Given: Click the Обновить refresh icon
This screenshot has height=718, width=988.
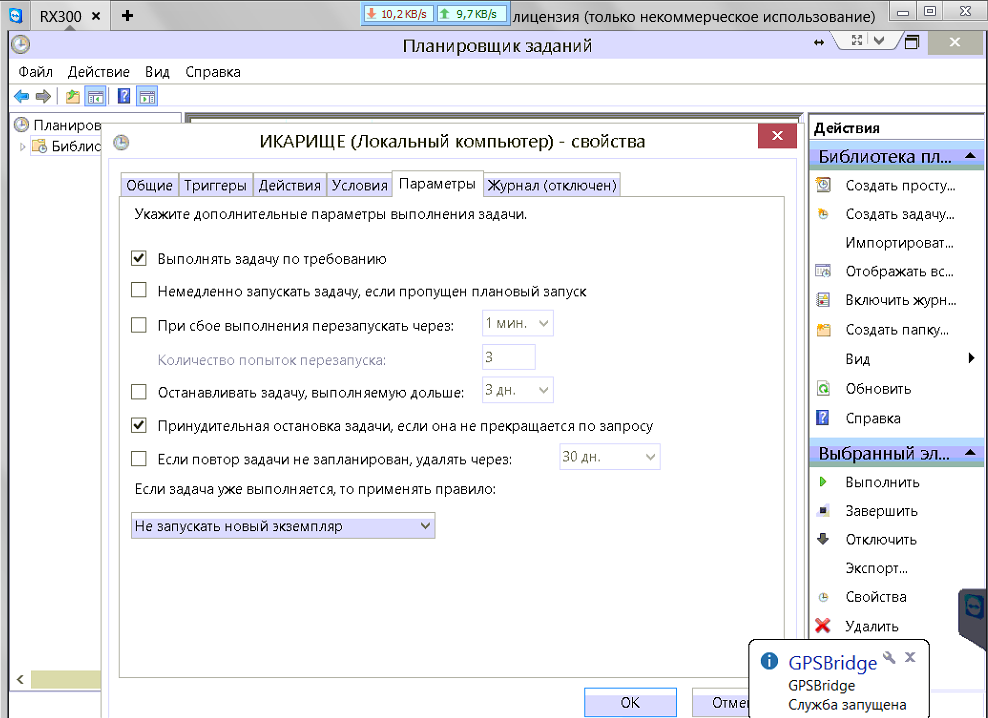Looking at the screenshot, I should click(823, 389).
